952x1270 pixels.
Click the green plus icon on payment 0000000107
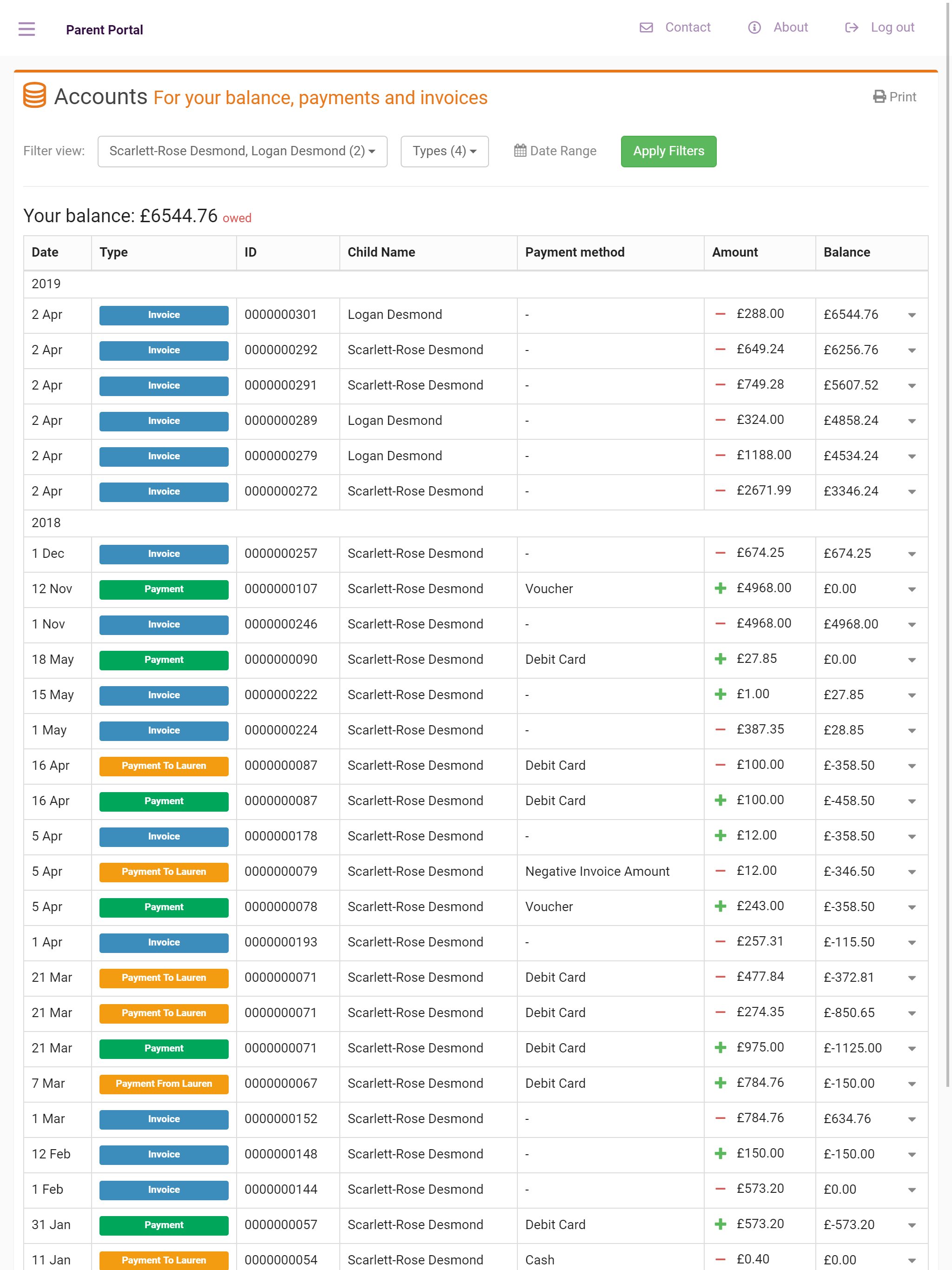coord(720,589)
